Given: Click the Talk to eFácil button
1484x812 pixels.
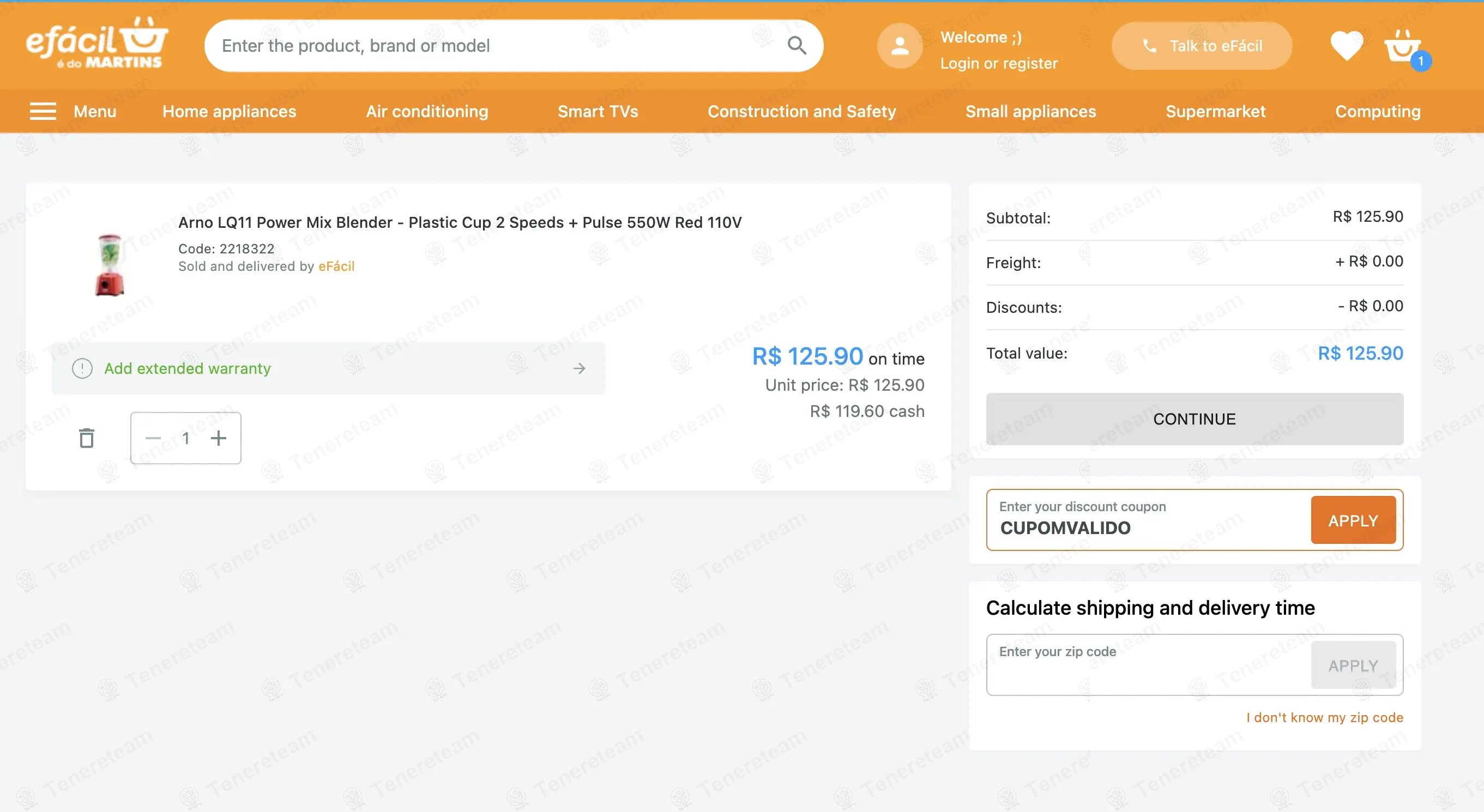Looking at the screenshot, I should 1201,46.
